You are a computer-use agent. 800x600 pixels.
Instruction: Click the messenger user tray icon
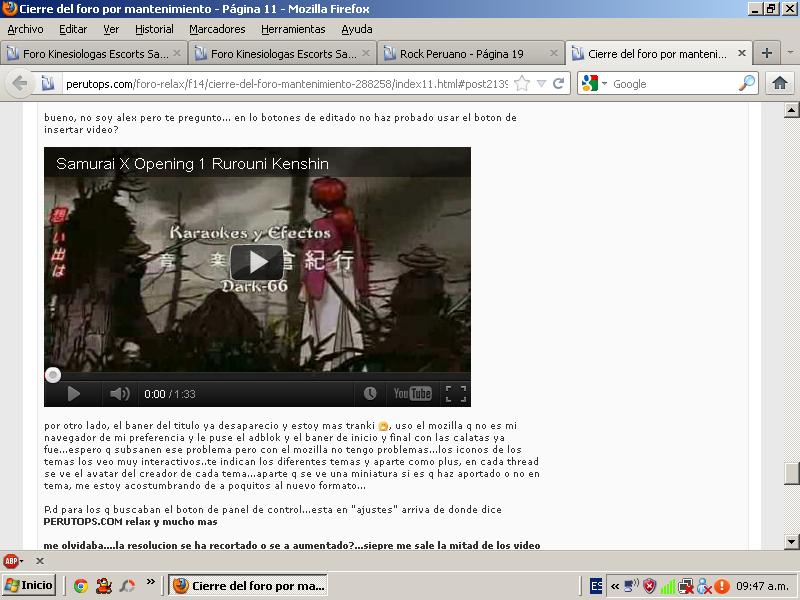tap(704, 586)
